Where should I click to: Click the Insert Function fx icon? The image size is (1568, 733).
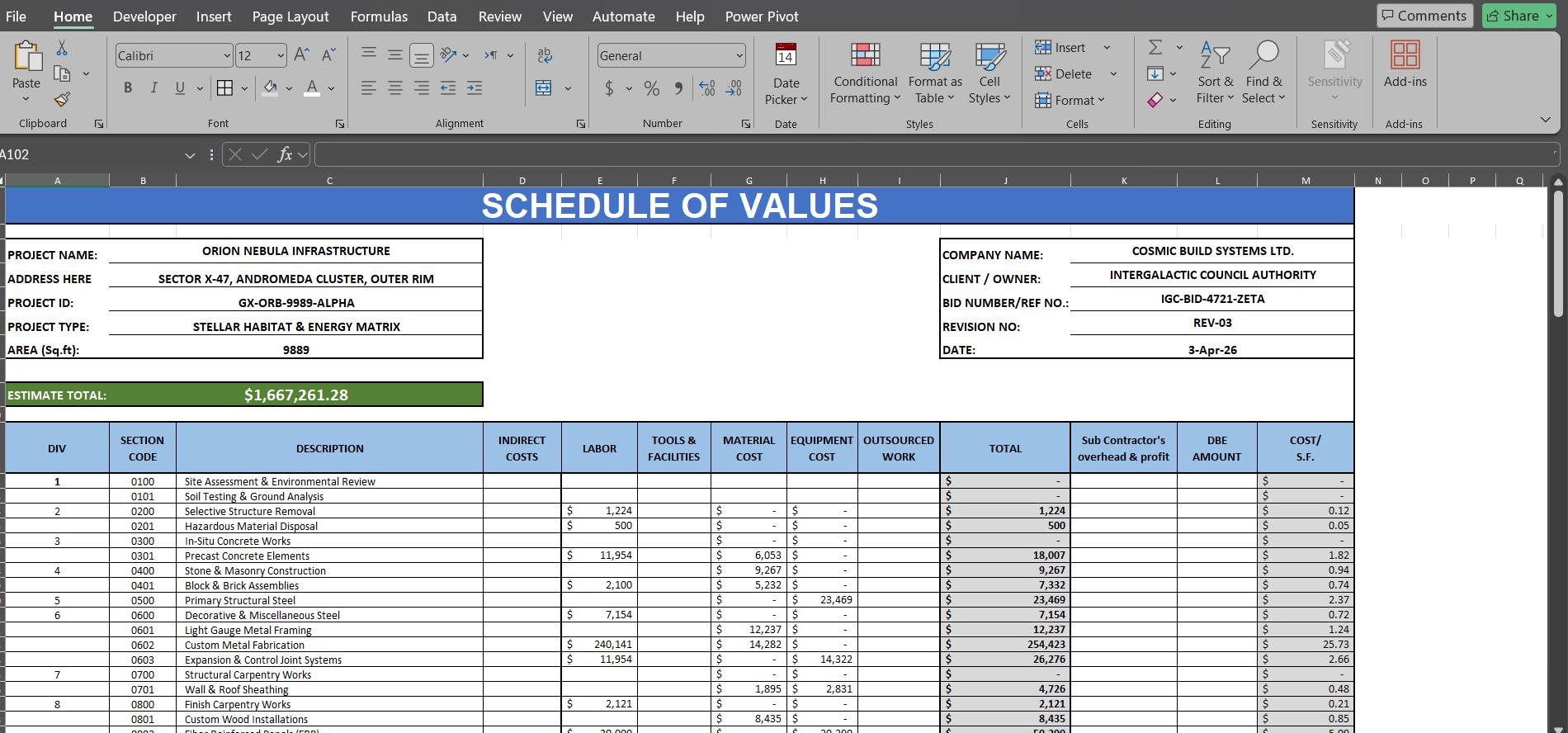(285, 154)
